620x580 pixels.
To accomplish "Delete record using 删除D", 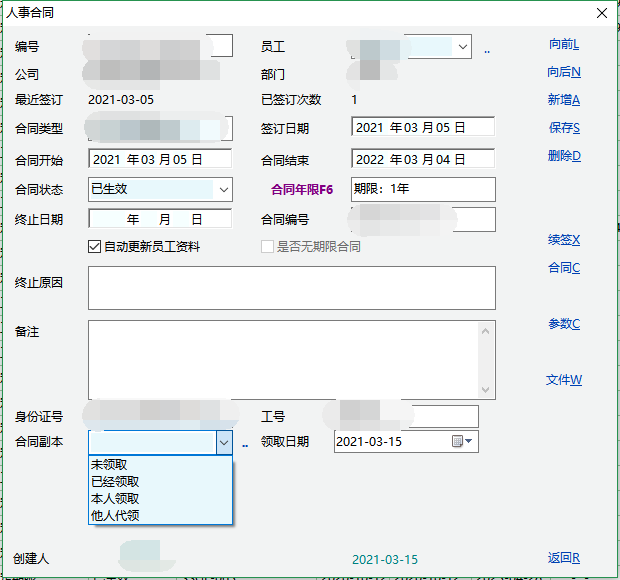I will [563, 156].
